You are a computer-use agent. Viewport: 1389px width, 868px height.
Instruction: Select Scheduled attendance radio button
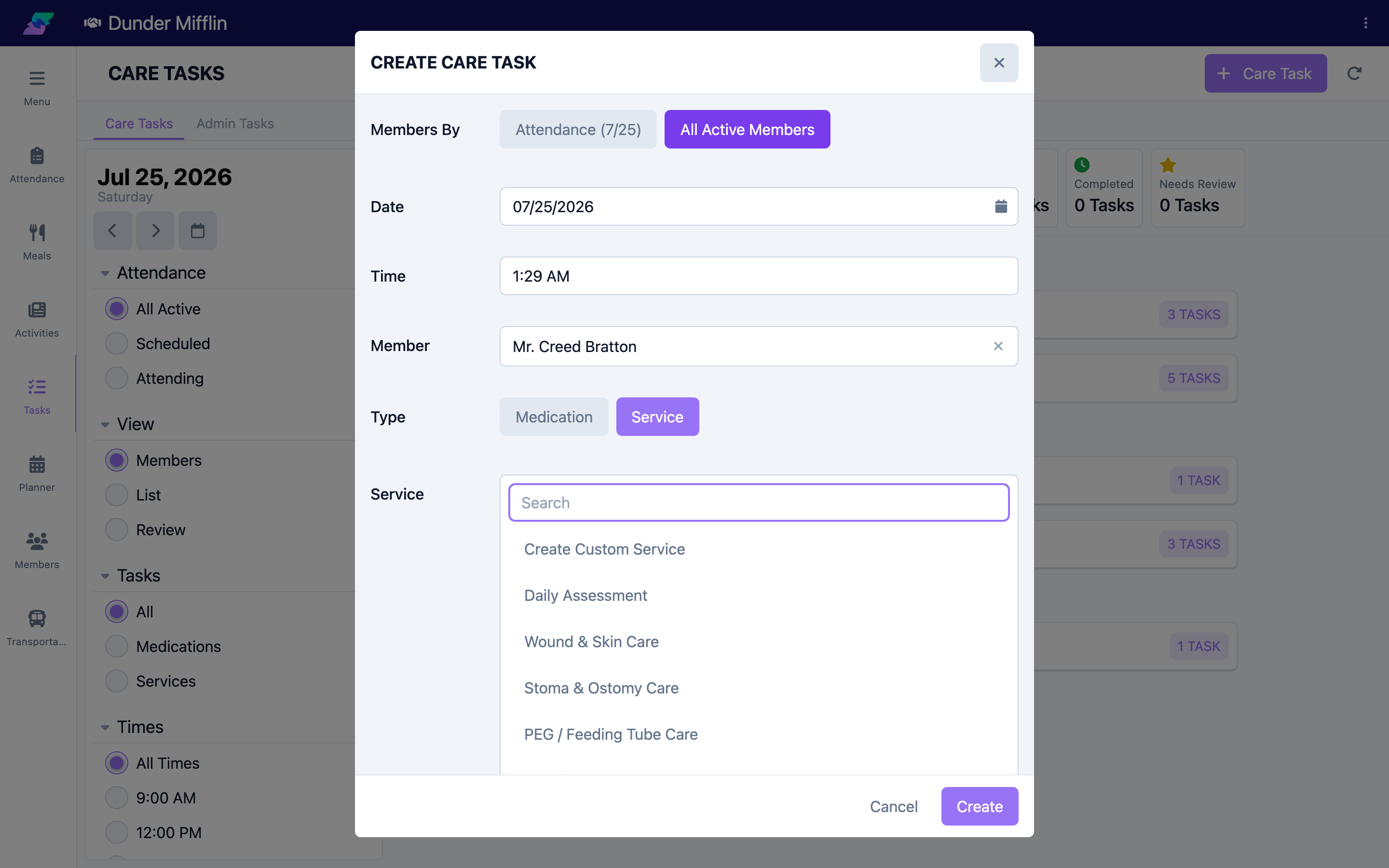click(x=117, y=344)
